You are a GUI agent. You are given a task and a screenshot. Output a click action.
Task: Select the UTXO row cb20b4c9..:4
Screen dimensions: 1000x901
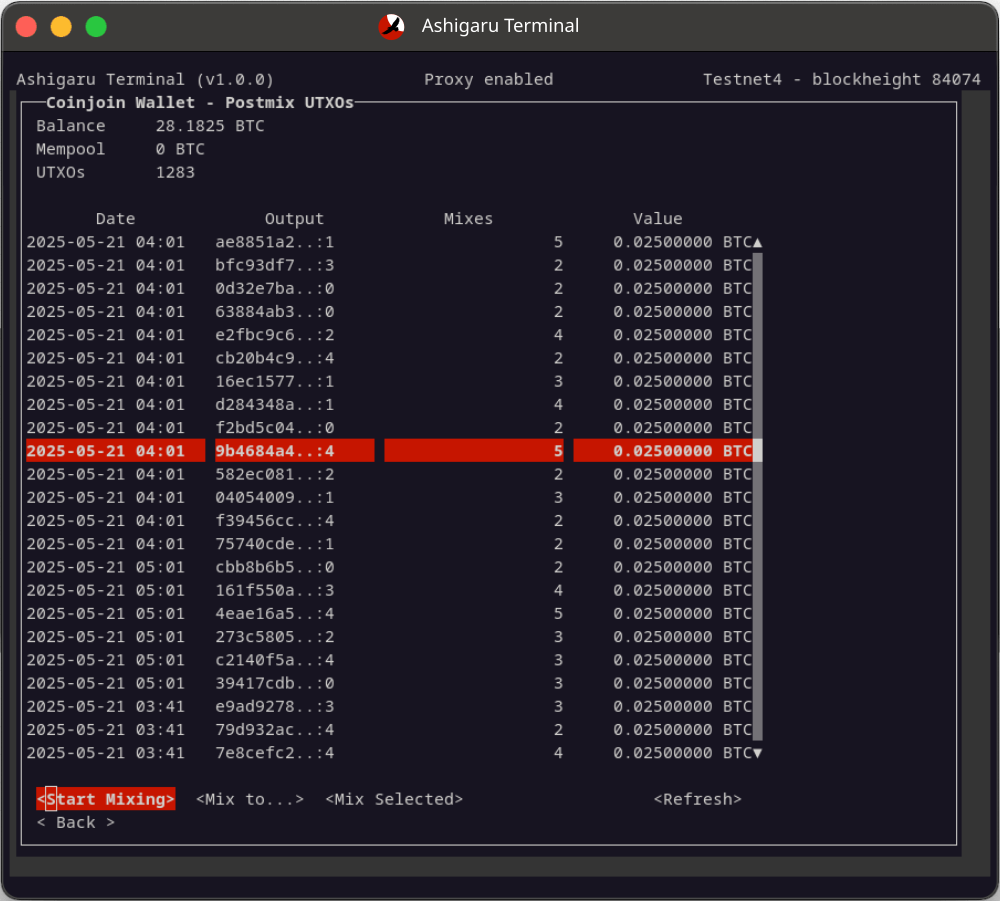(390, 358)
